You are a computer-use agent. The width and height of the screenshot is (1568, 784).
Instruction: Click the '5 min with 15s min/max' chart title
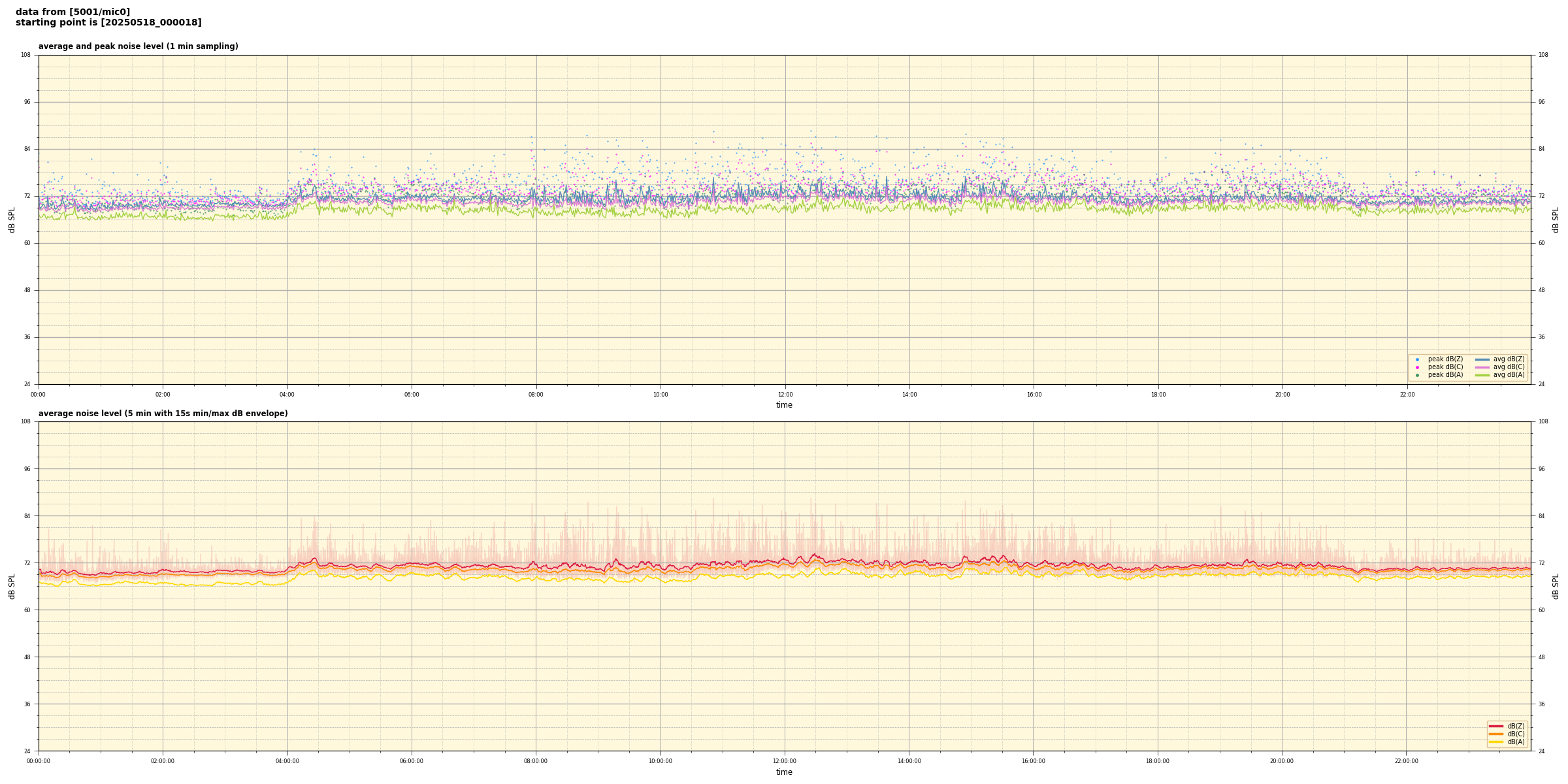[163, 414]
